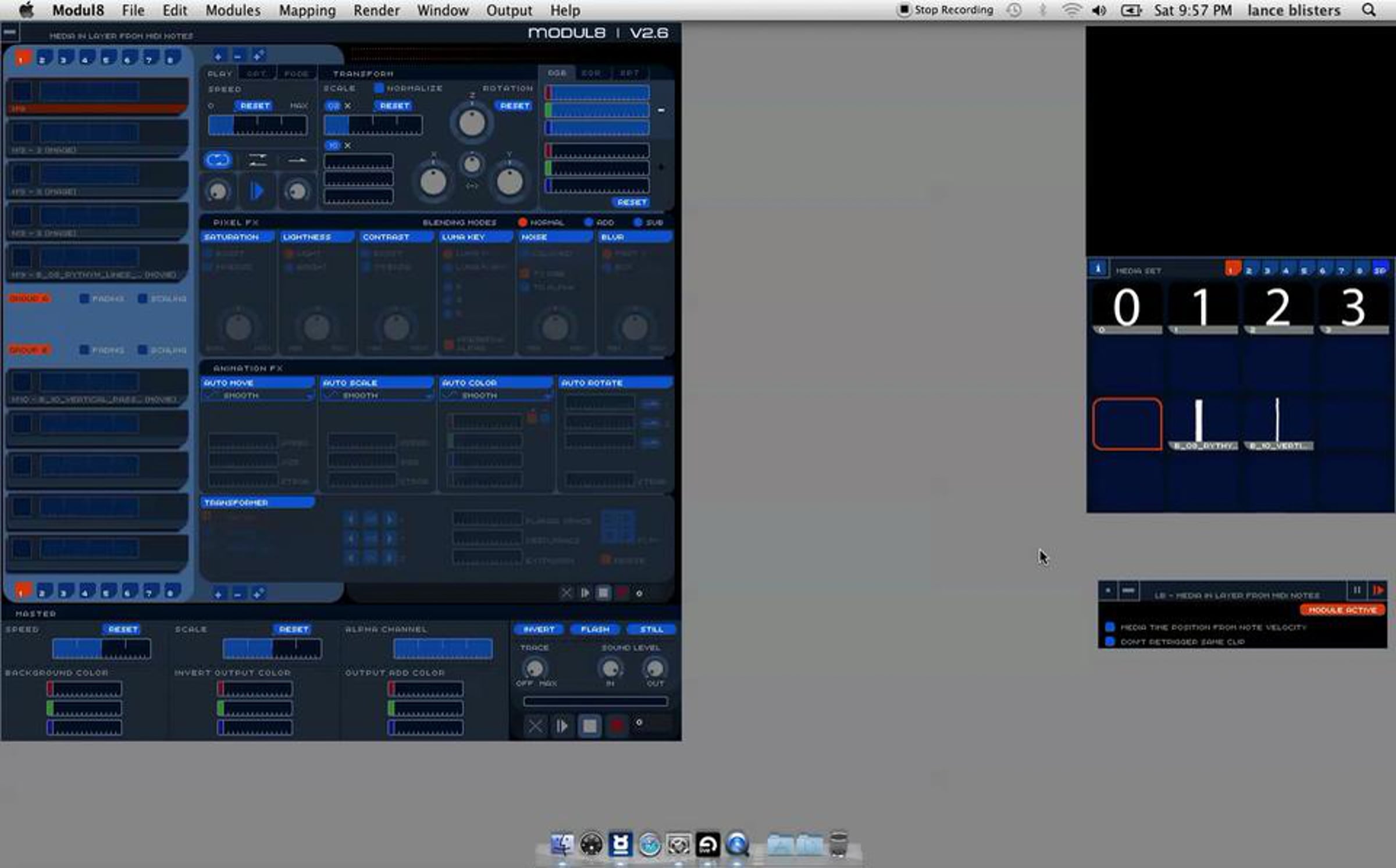The width and height of the screenshot is (1396, 868).
Task: Open the Output menu
Action: (x=509, y=10)
